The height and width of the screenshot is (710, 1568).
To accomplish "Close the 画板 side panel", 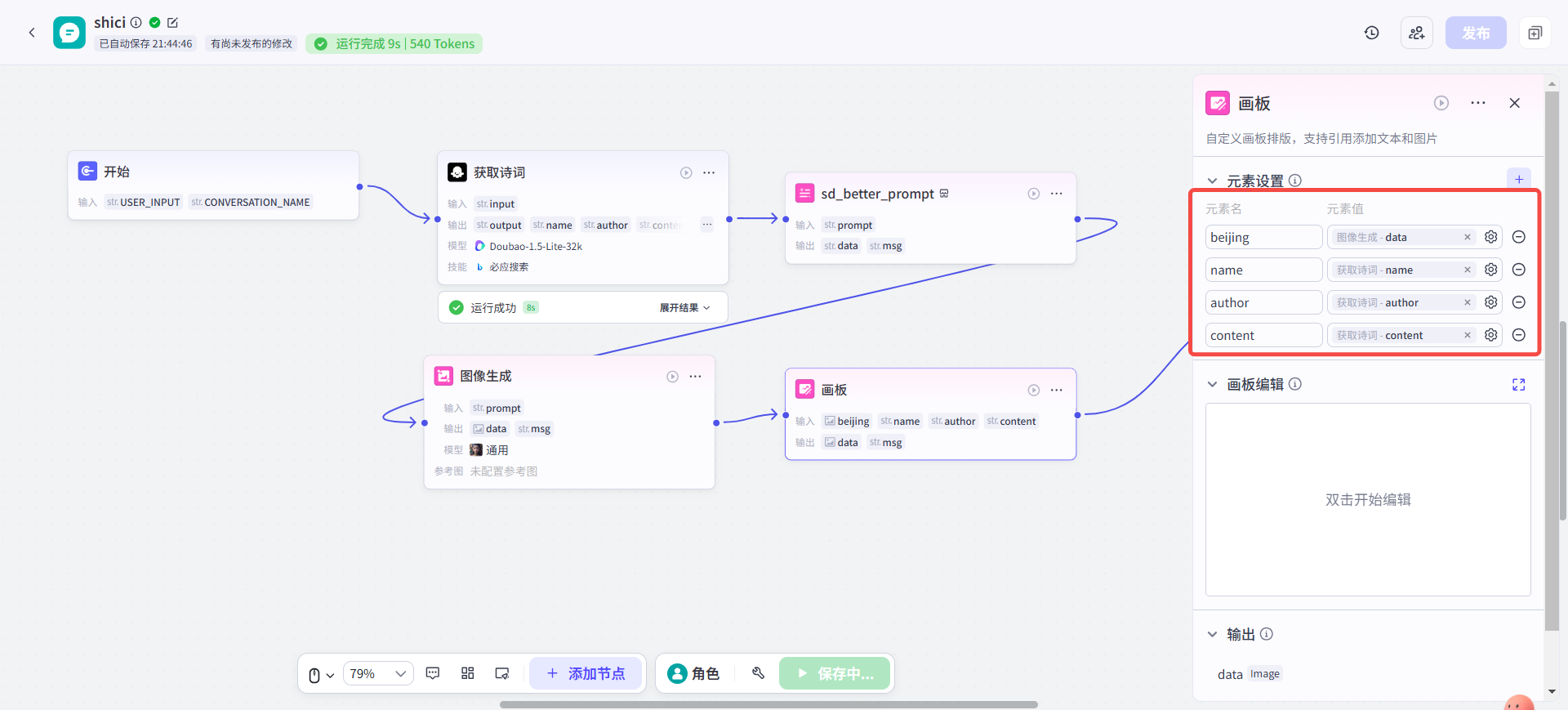I will [x=1515, y=103].
